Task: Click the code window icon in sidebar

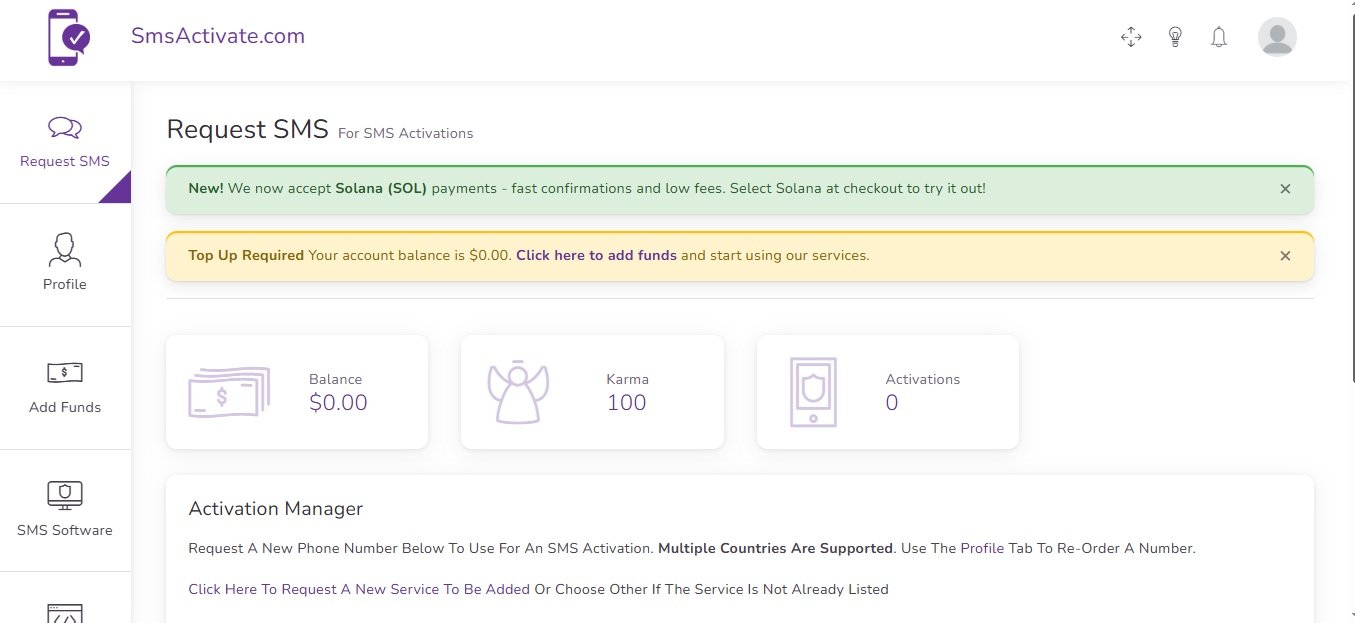Action: [65, 613]
